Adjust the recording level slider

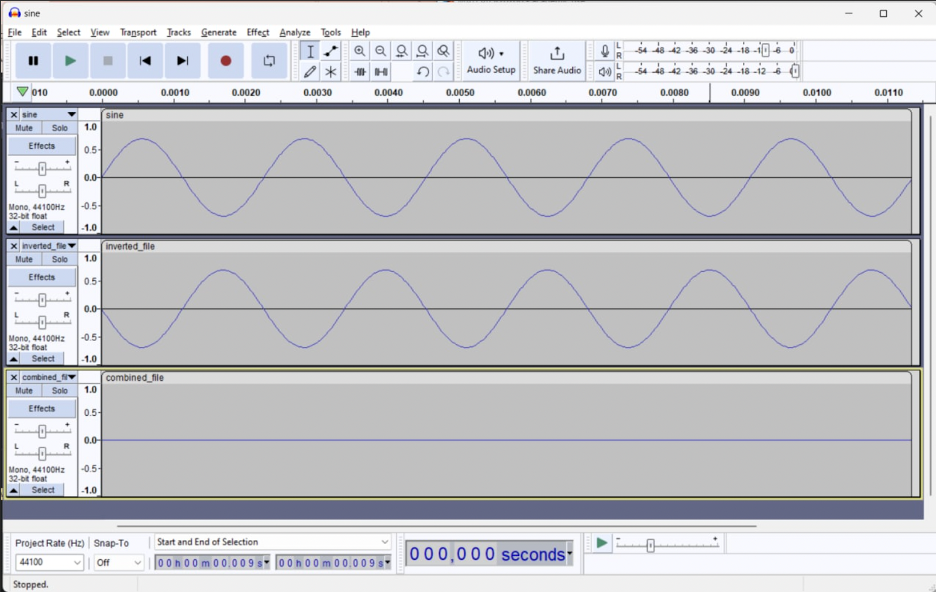point(765,51)
